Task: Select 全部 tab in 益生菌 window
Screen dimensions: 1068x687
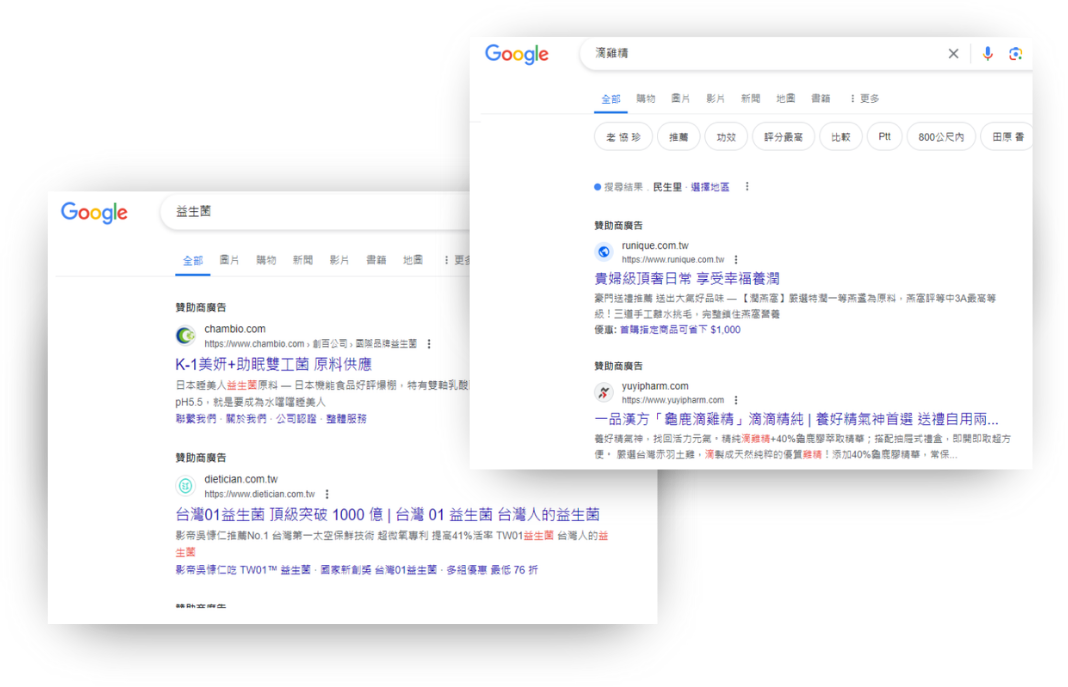Action: point(193,261)
